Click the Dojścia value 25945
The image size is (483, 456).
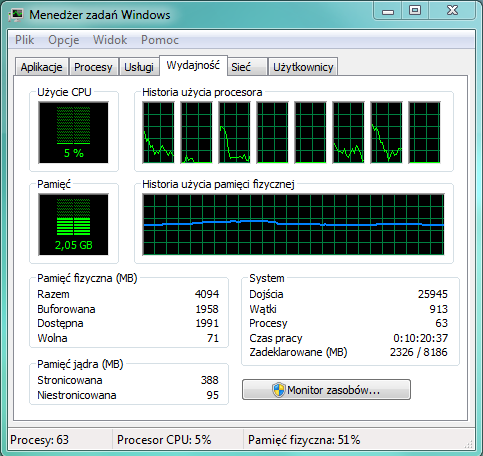point(433,294)
